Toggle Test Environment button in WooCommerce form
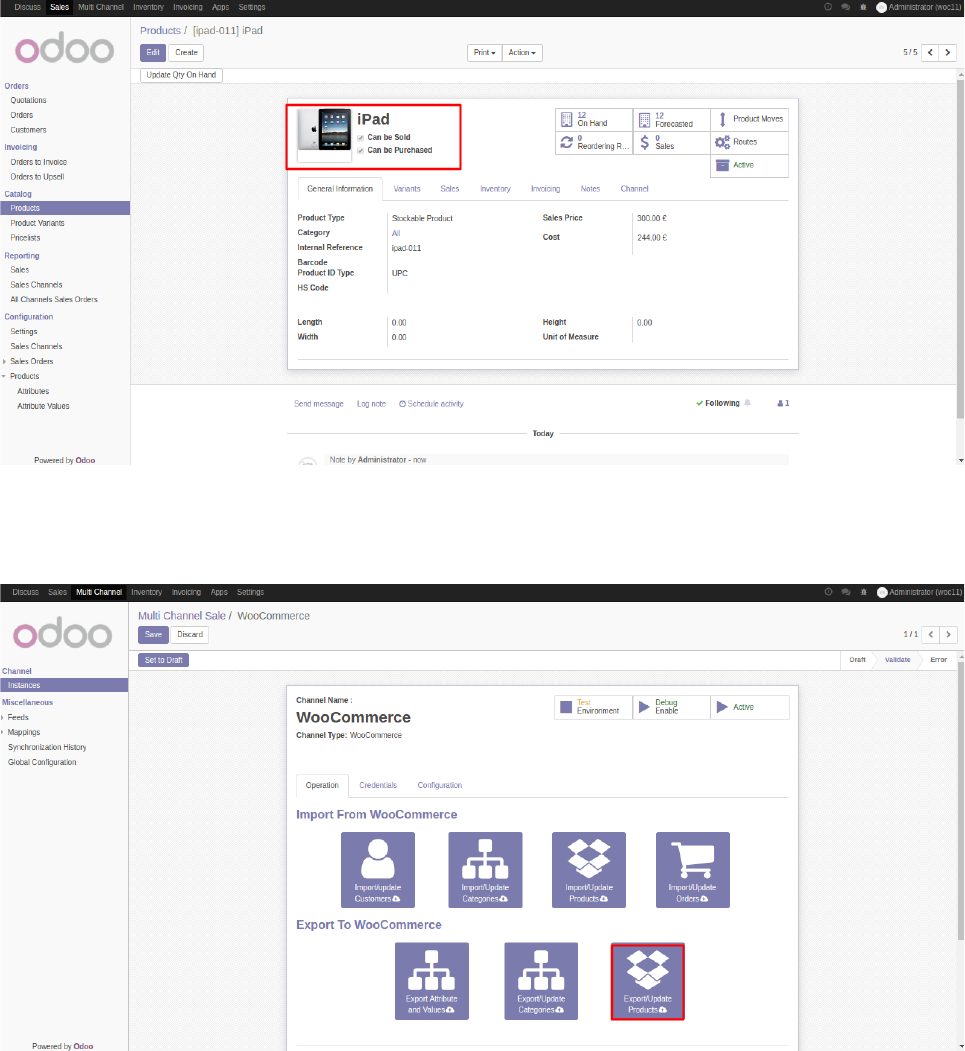Screen dimensions: 965x1051 pyautogui.click(x=594, y=707)
